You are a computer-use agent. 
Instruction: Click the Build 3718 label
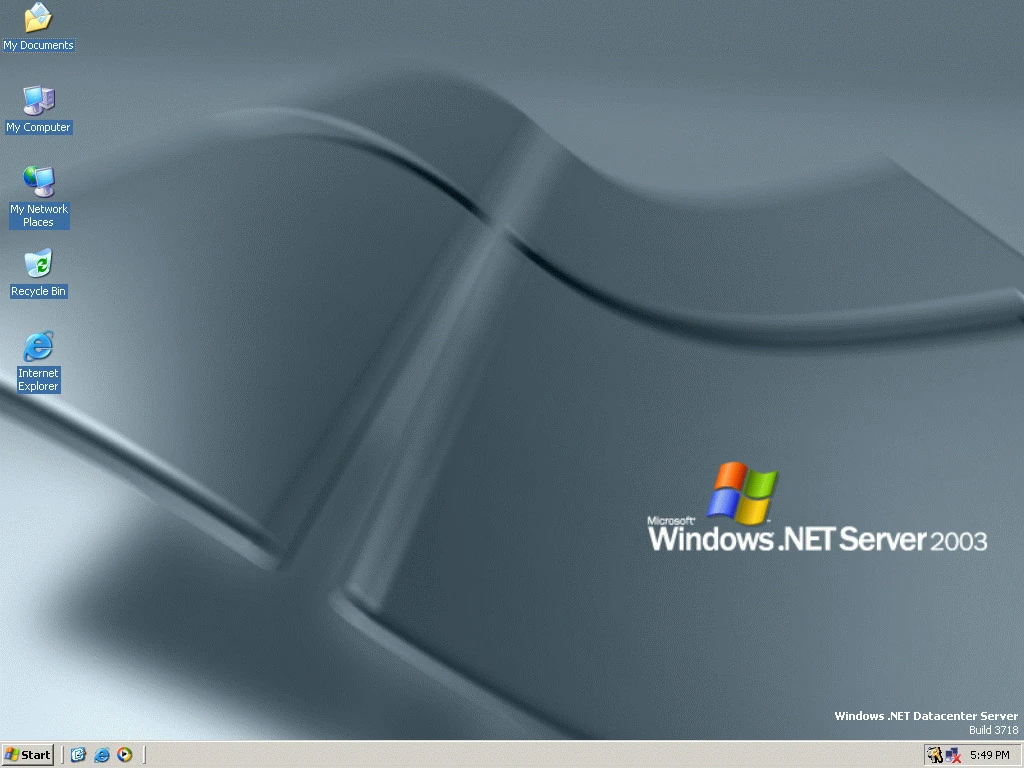point(991,729)
